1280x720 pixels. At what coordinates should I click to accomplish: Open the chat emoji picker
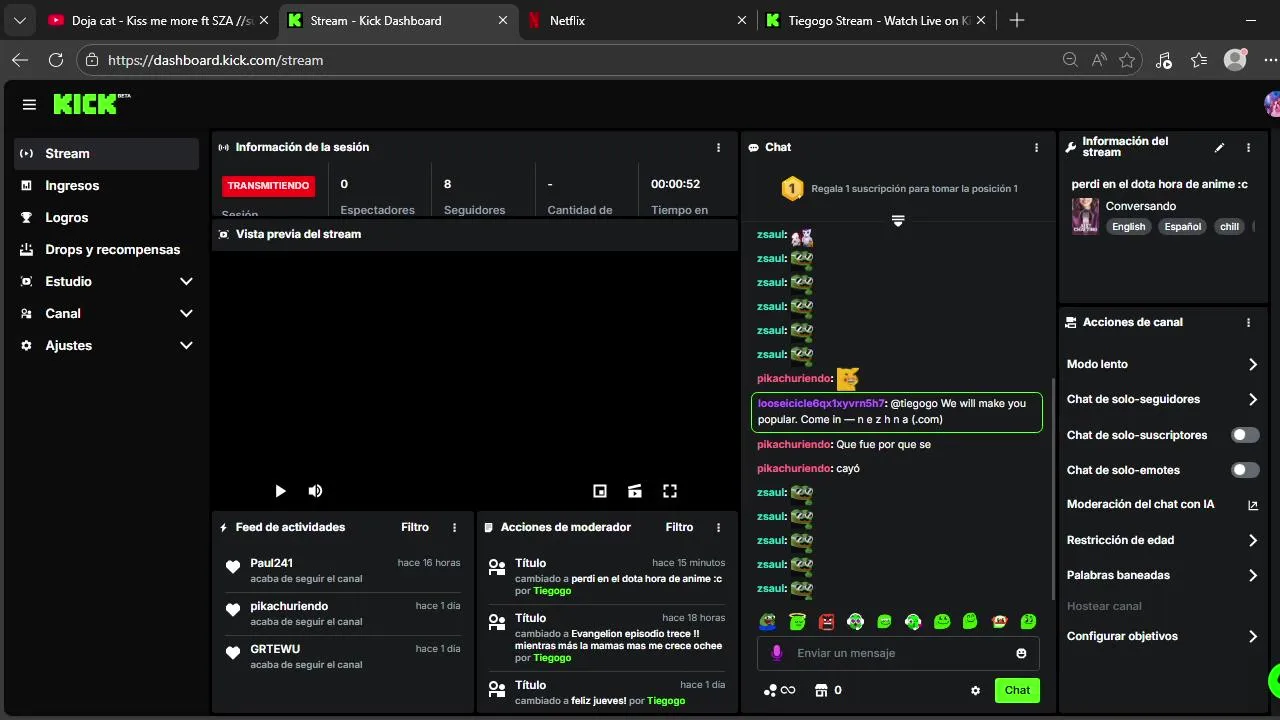pos(1021,653)
